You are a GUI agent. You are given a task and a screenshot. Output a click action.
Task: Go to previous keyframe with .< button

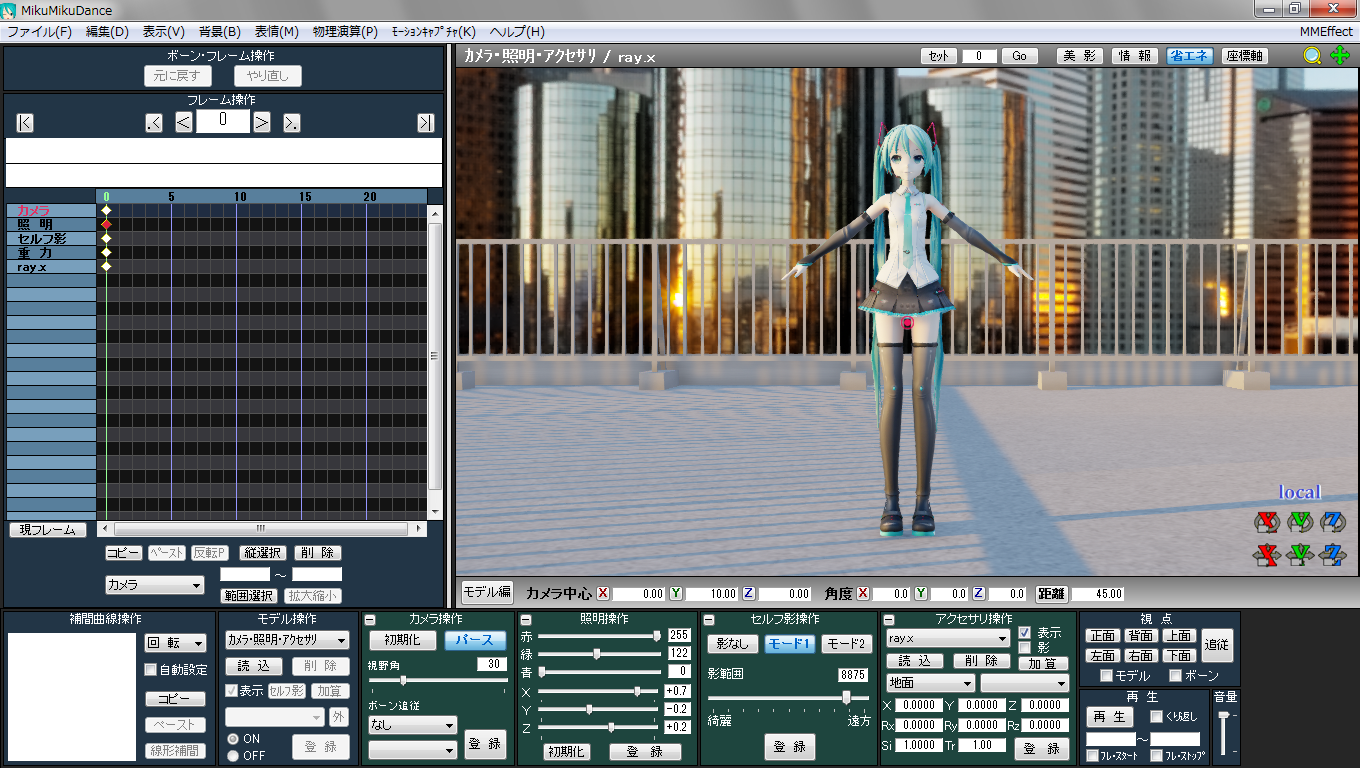tap(154, 123)
